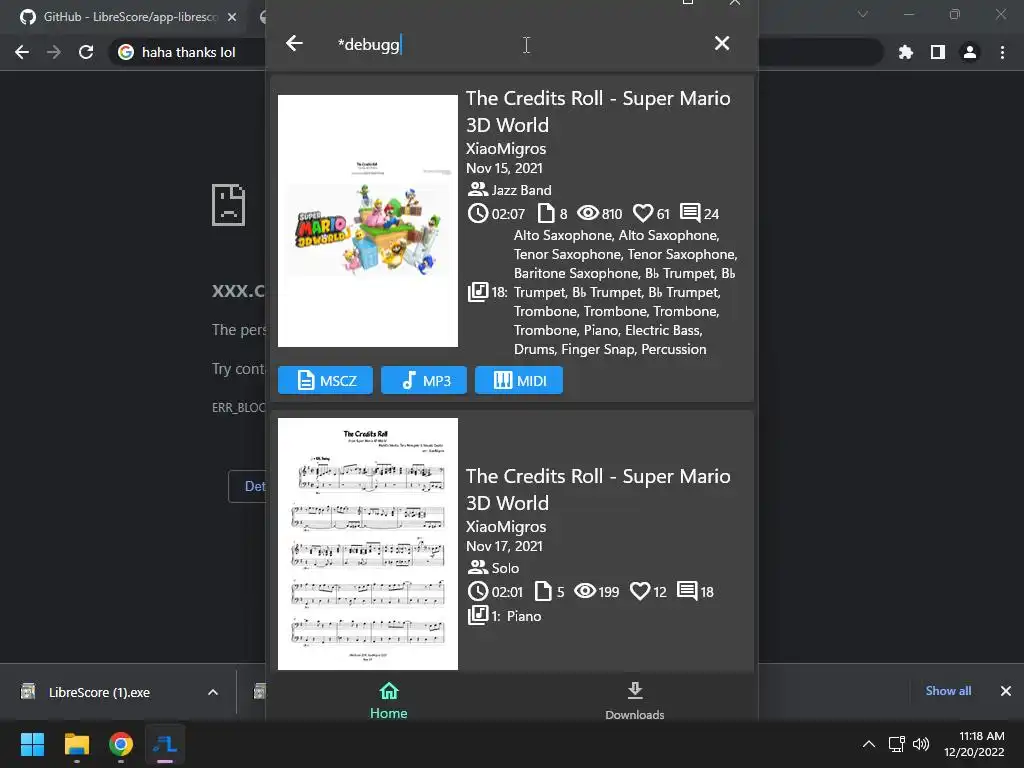Open the Solo piano sheet music thumbnail
Screen dimensions: 1024x768
(368, 543)
